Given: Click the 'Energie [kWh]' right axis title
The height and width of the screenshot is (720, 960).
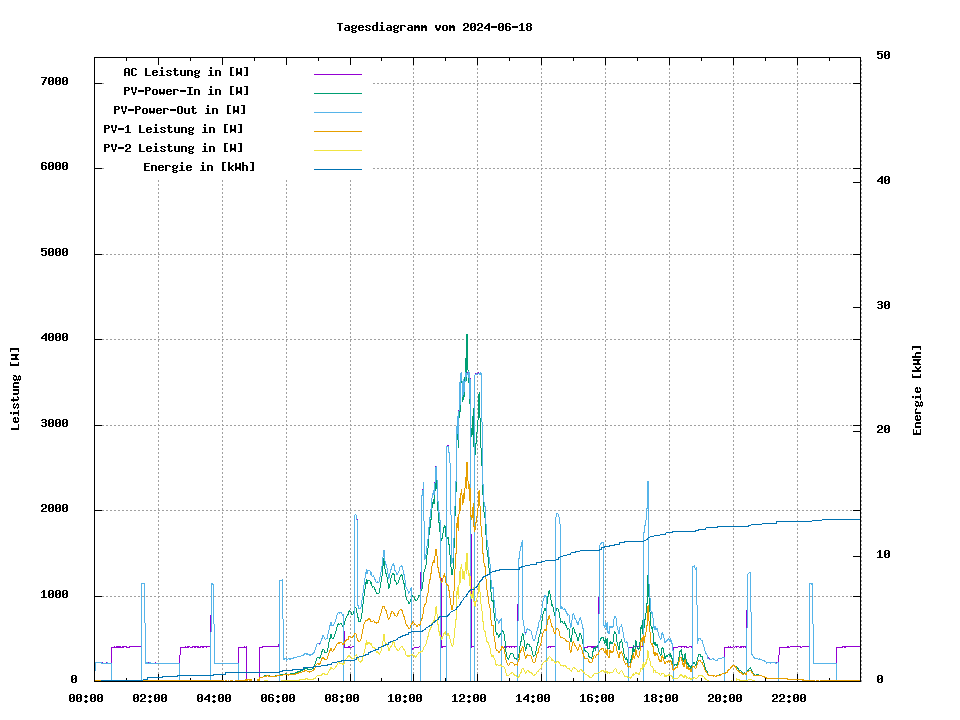Looking at the screenshot, I should point(917,390).
